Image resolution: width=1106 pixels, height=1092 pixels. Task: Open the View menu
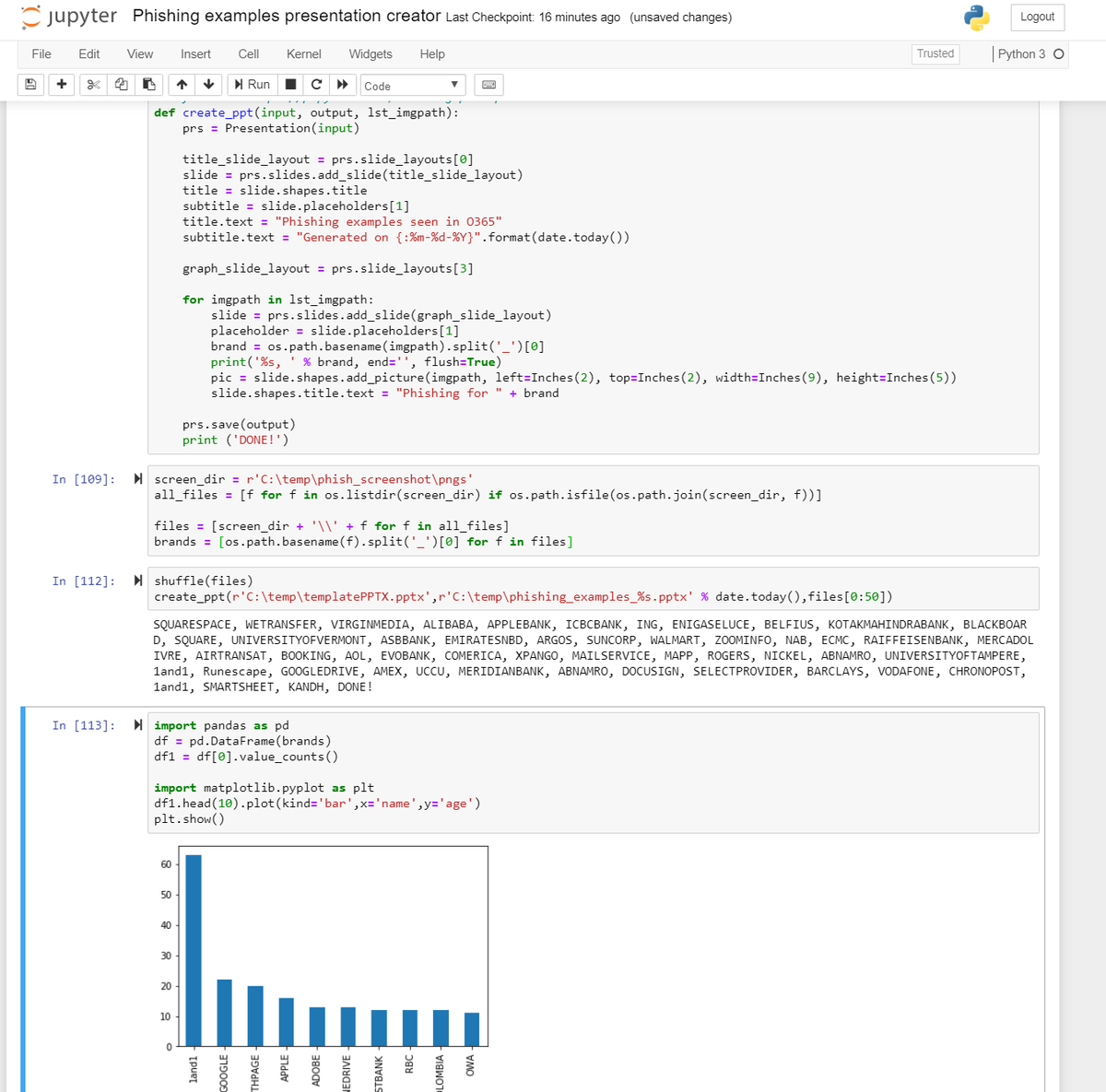(140, 54)
